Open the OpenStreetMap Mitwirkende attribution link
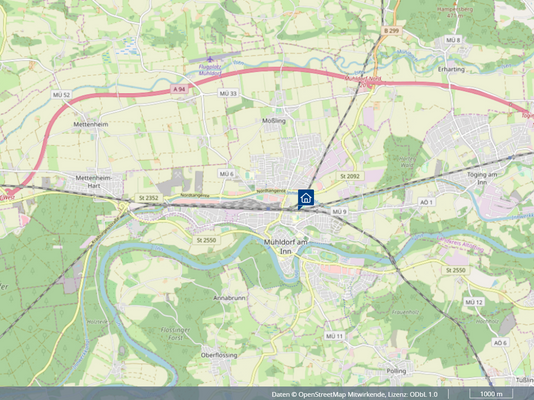Image resolution: width=534 pixels, height=400 pixels. [x=342, y=394]
